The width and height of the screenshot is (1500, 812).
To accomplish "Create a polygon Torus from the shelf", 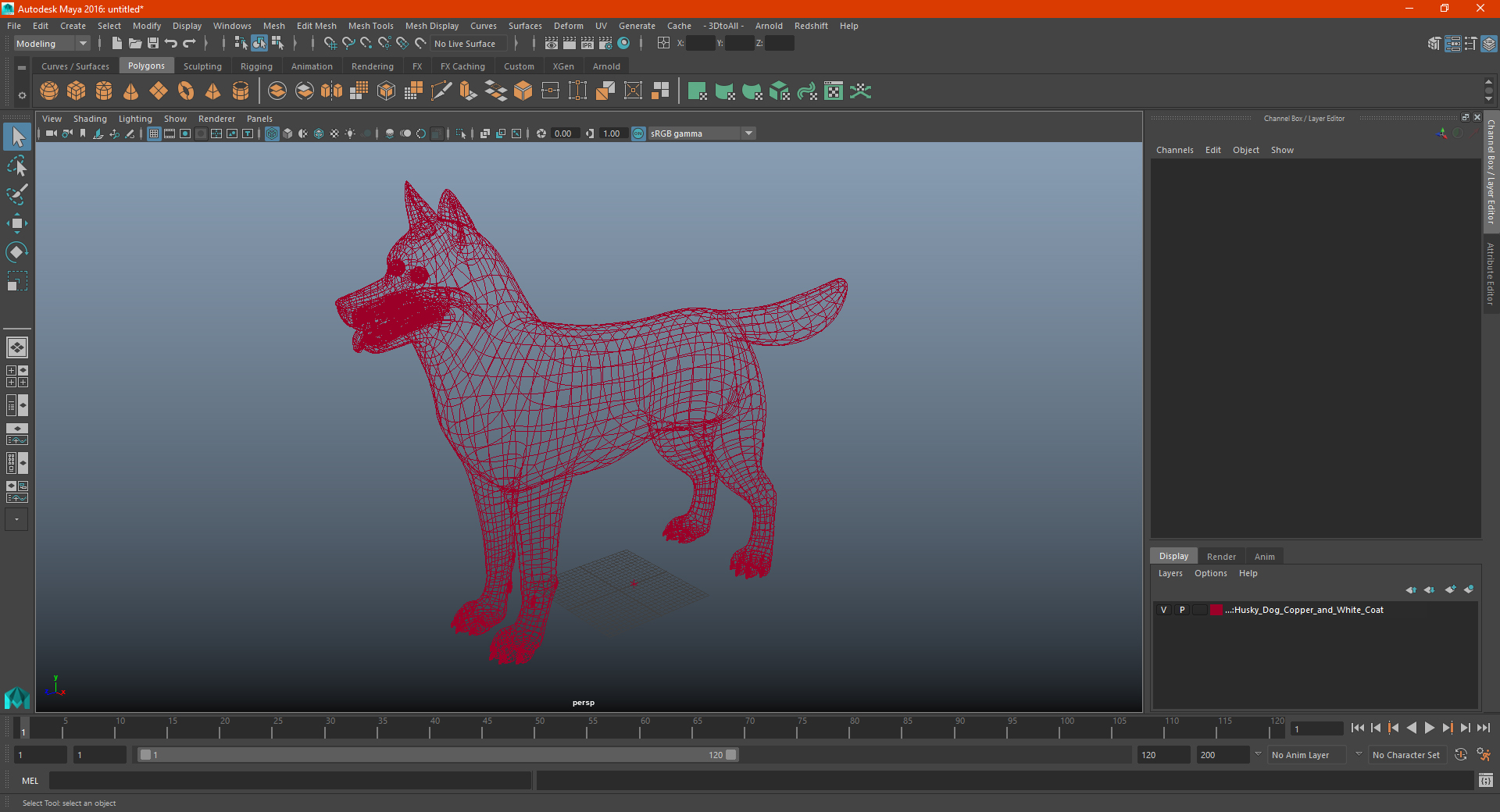I will coord(186,91).
